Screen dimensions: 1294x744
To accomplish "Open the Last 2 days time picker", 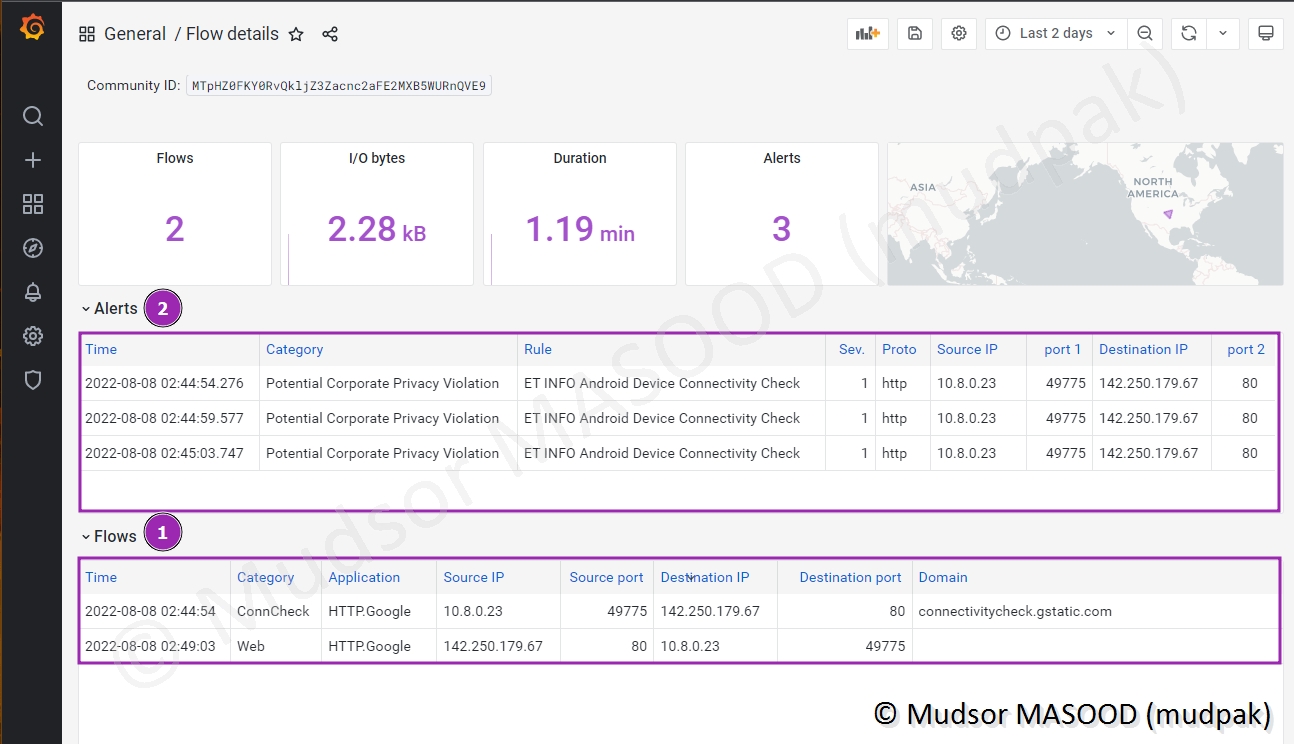I will pyautogui.click(x=1055, y=33).
